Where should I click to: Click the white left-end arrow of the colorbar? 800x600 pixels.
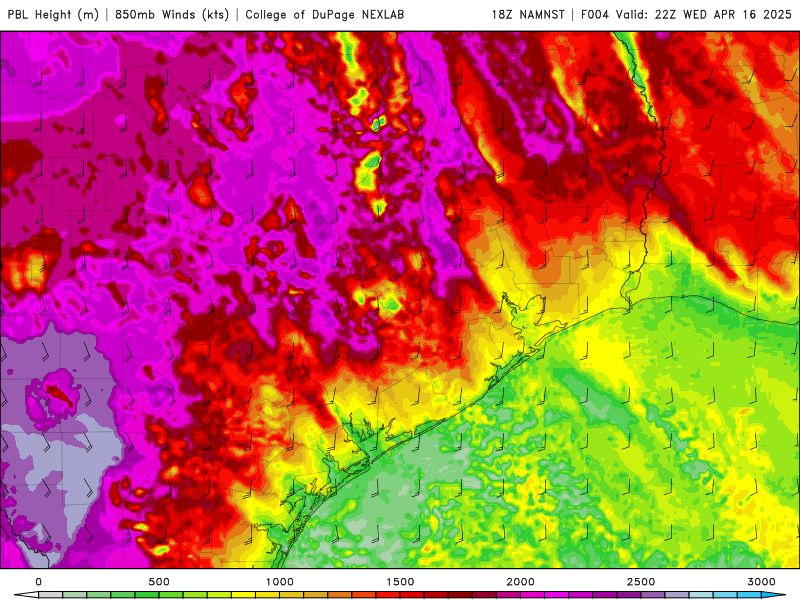[26, 595]
